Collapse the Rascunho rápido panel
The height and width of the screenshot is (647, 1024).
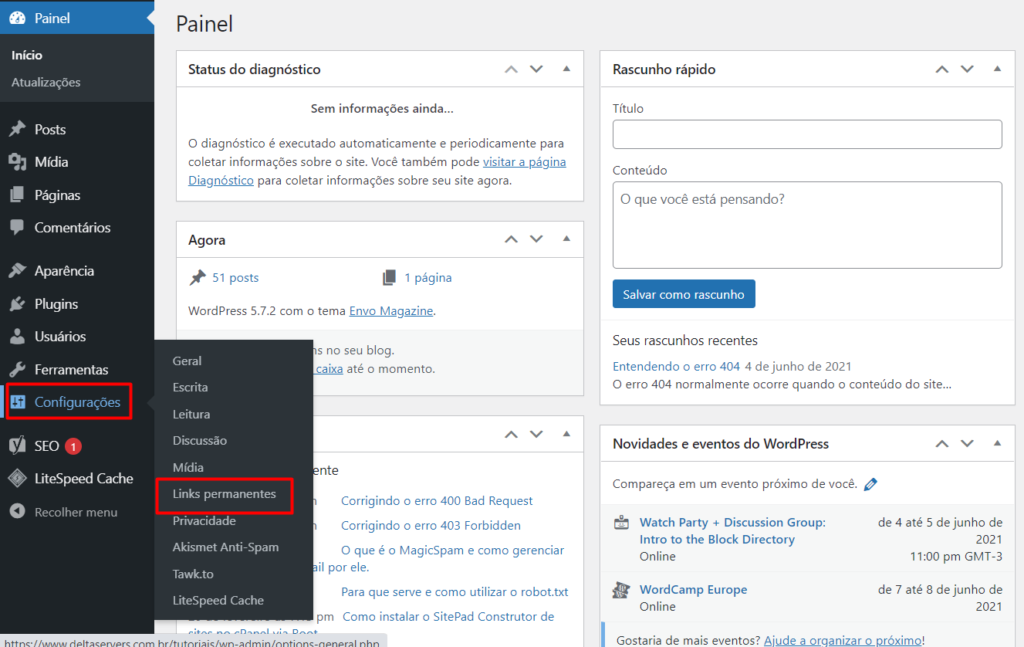click(996, 69)
